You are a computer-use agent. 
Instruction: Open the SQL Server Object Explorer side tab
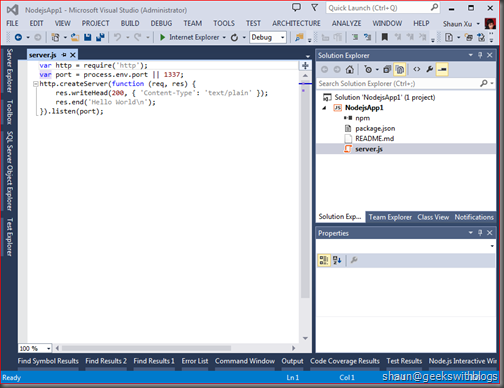pos(9,171)
